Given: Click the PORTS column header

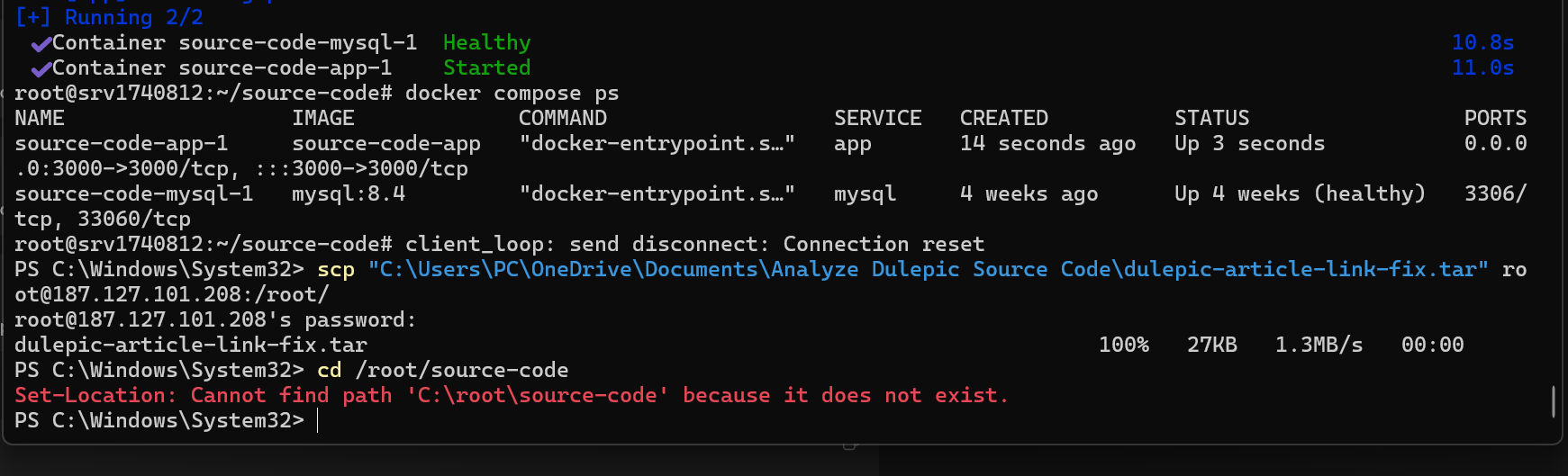Looking at the screenshot, I should coord(1495,119).
